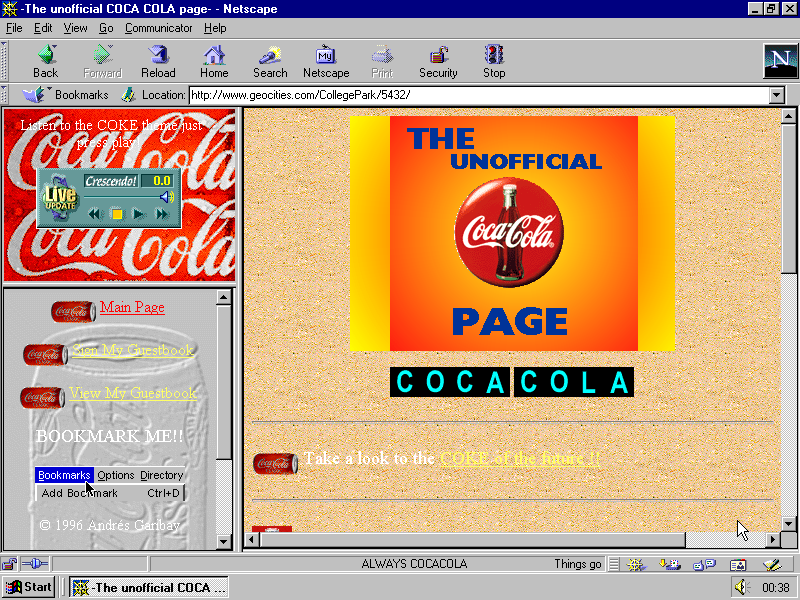Open the Edit menu
This screenshot has height=600, width=800.
click(43, 28)
